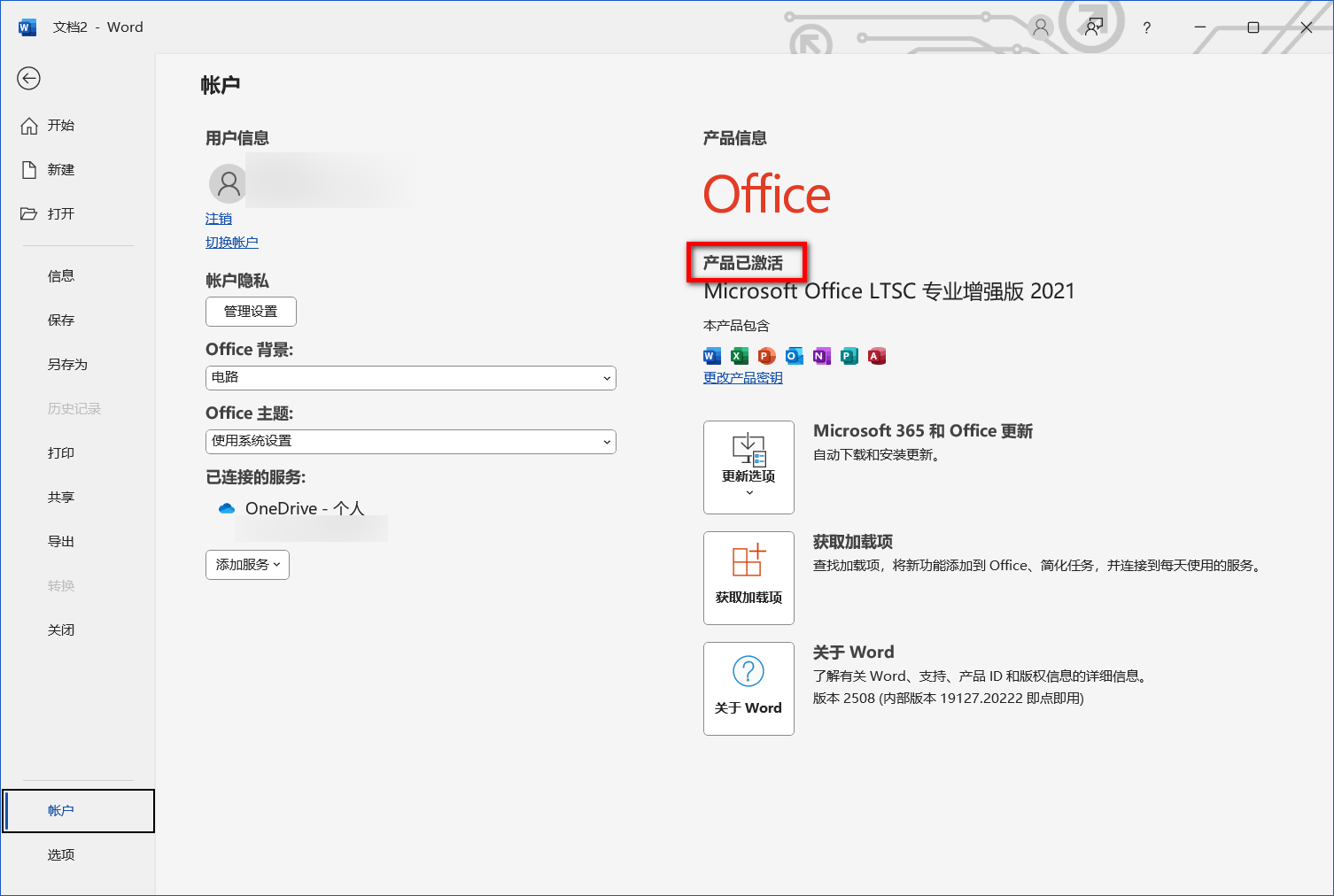
Task: Select the 帐户 sidebar tab
Action: tap(79, 811)
